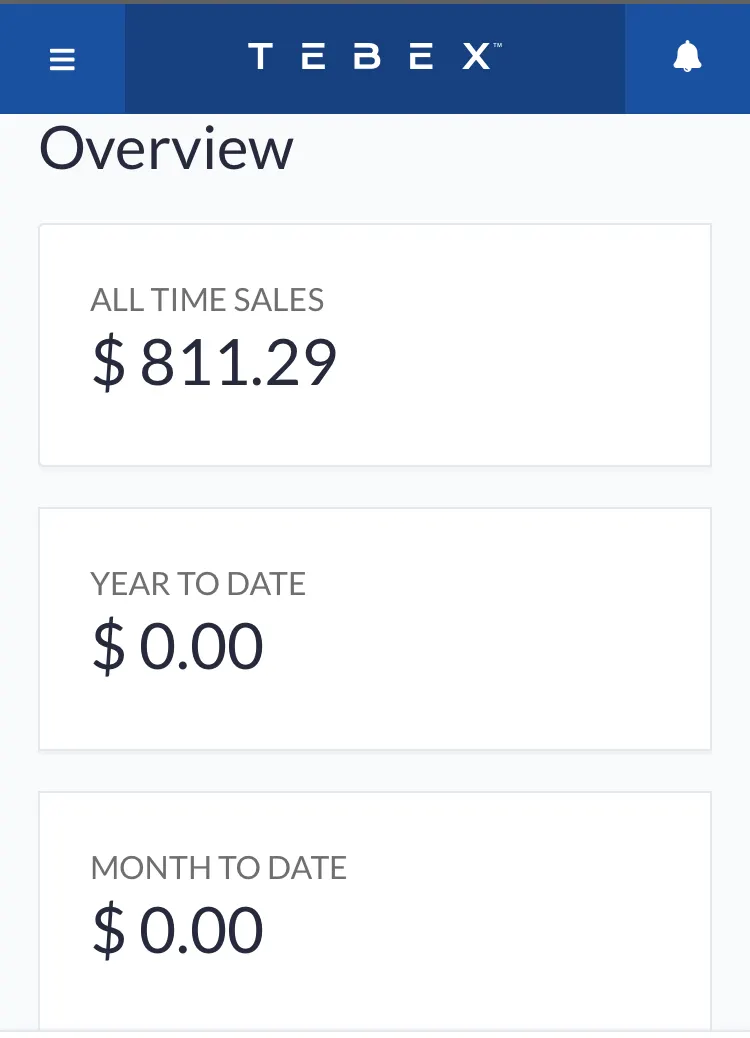Click the dollar sign before 811.29

tap(108, 362)
